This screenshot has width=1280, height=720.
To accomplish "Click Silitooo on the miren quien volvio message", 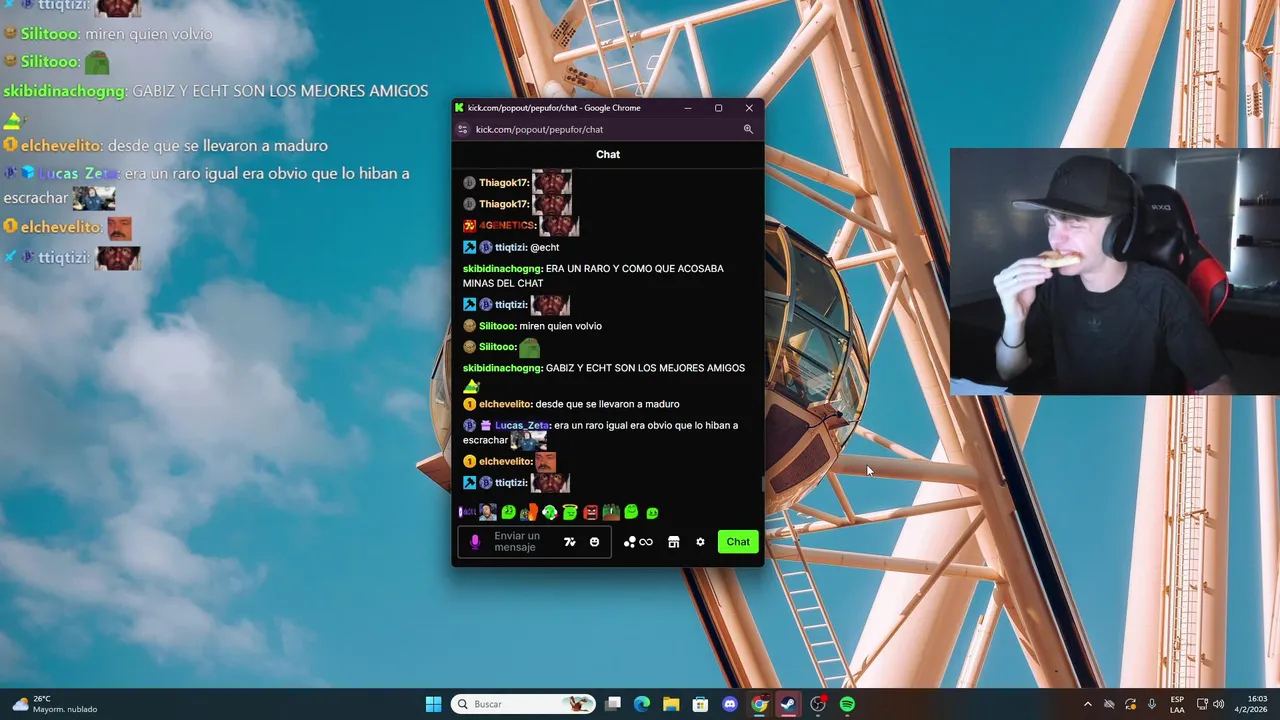I will coord(498,326).
